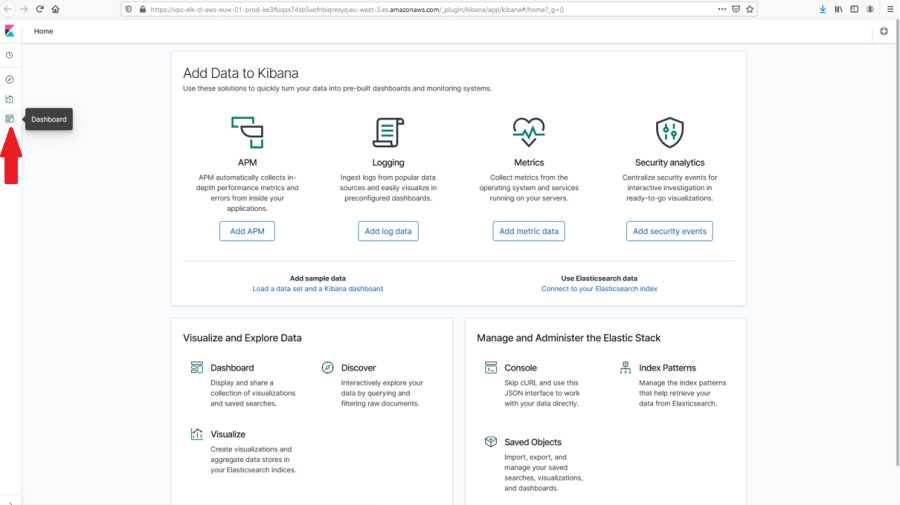Click the Kibana logo in top-left

(x=10, y=31)
